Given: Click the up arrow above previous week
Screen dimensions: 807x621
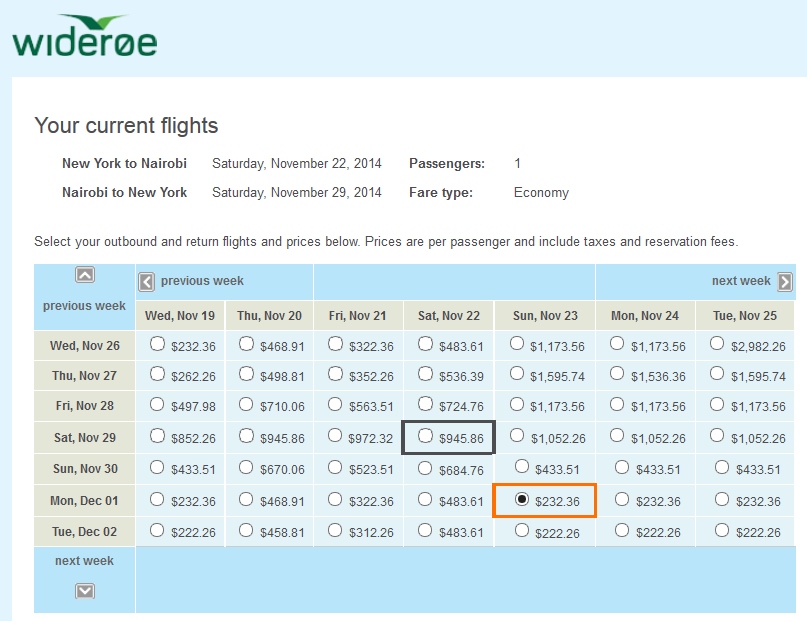Looking at the screenshot, I should [85, 275].
